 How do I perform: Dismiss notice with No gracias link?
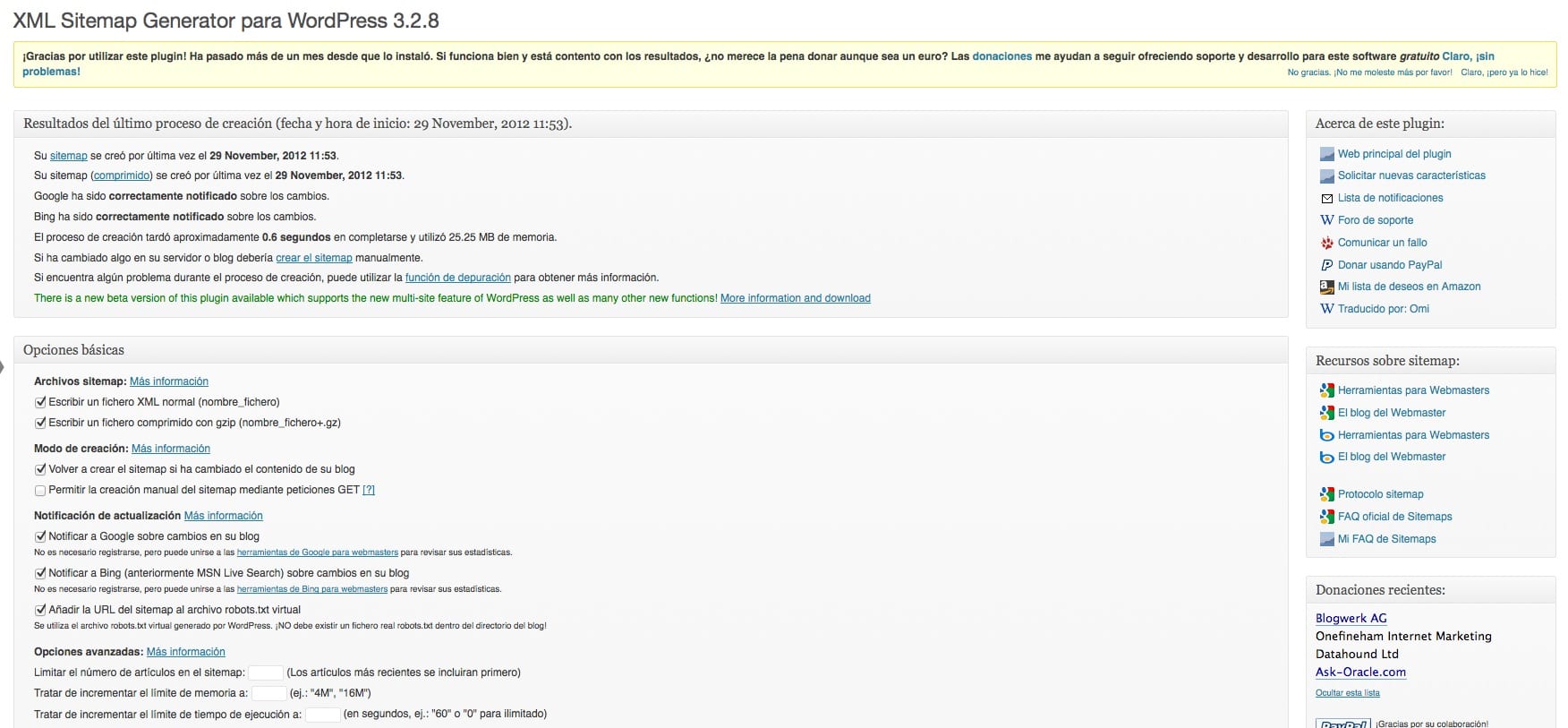(x=1369, y=73)
